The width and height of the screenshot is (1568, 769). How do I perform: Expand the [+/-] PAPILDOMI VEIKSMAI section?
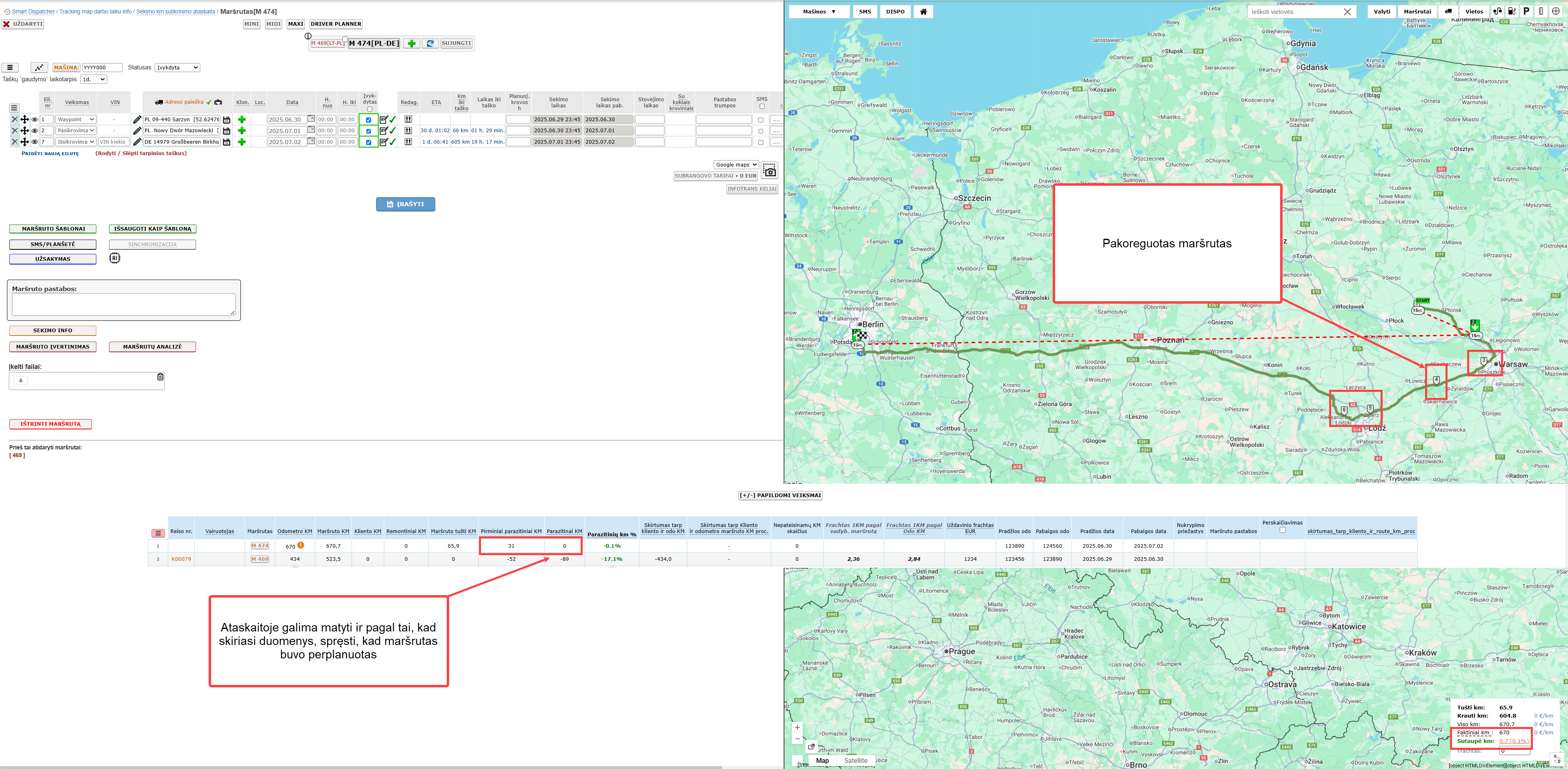pyautogui.click(x=780, y=495)
